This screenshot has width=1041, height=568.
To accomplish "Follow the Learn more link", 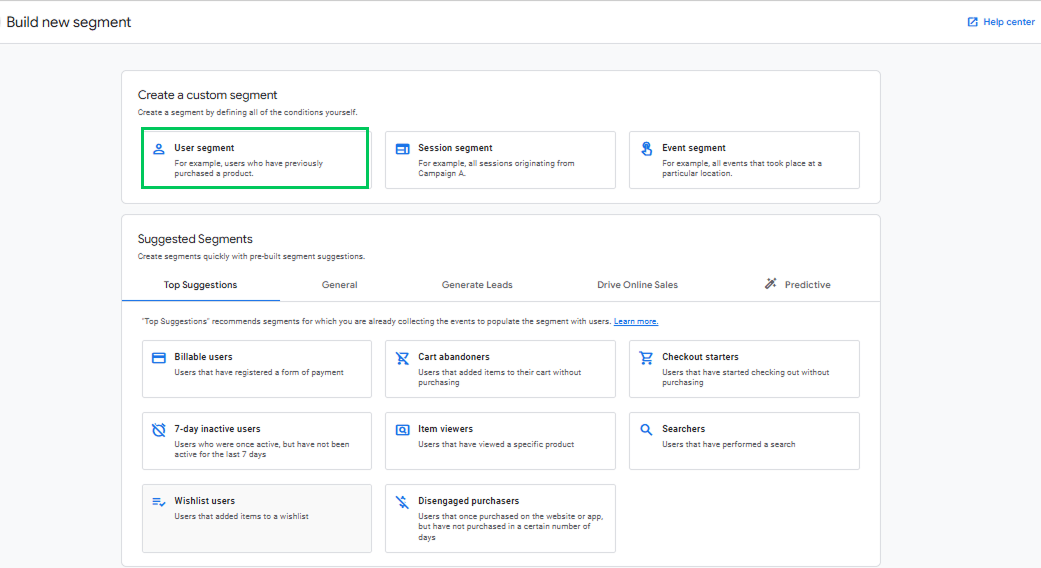I will 636,321.
